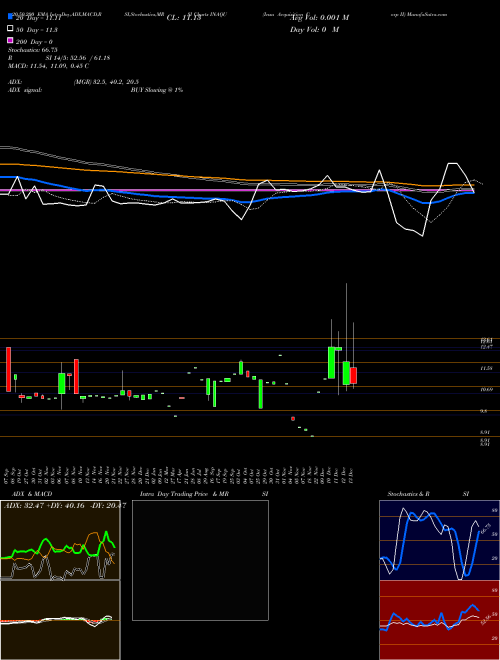Screen dimensions: 500x660
Task: Click the magenta 200 Day legend swatch
Action: point(10,40)
